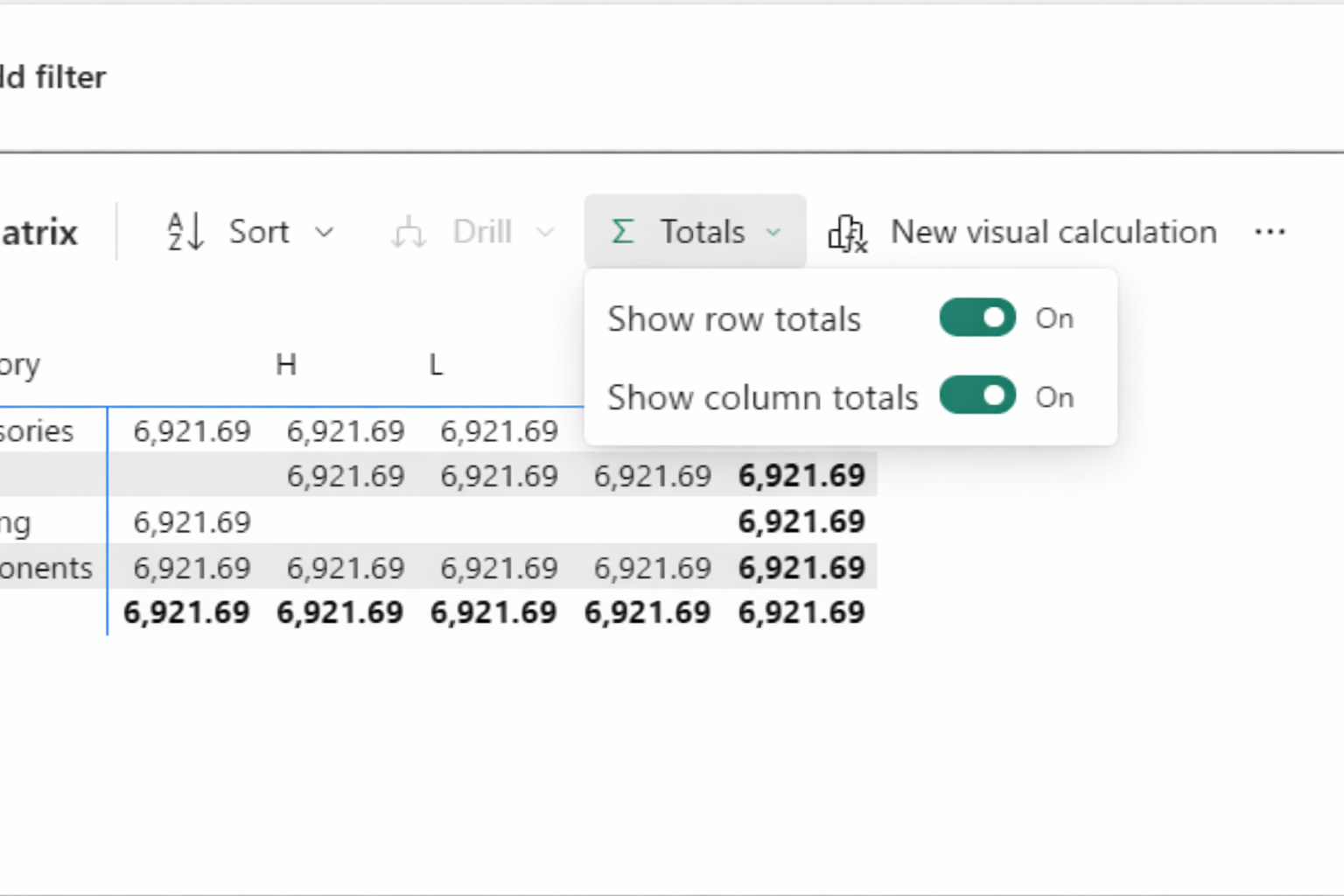Select the H column header
The image size is (1344, 896).
pyautogui.click(x=286, y=364)
